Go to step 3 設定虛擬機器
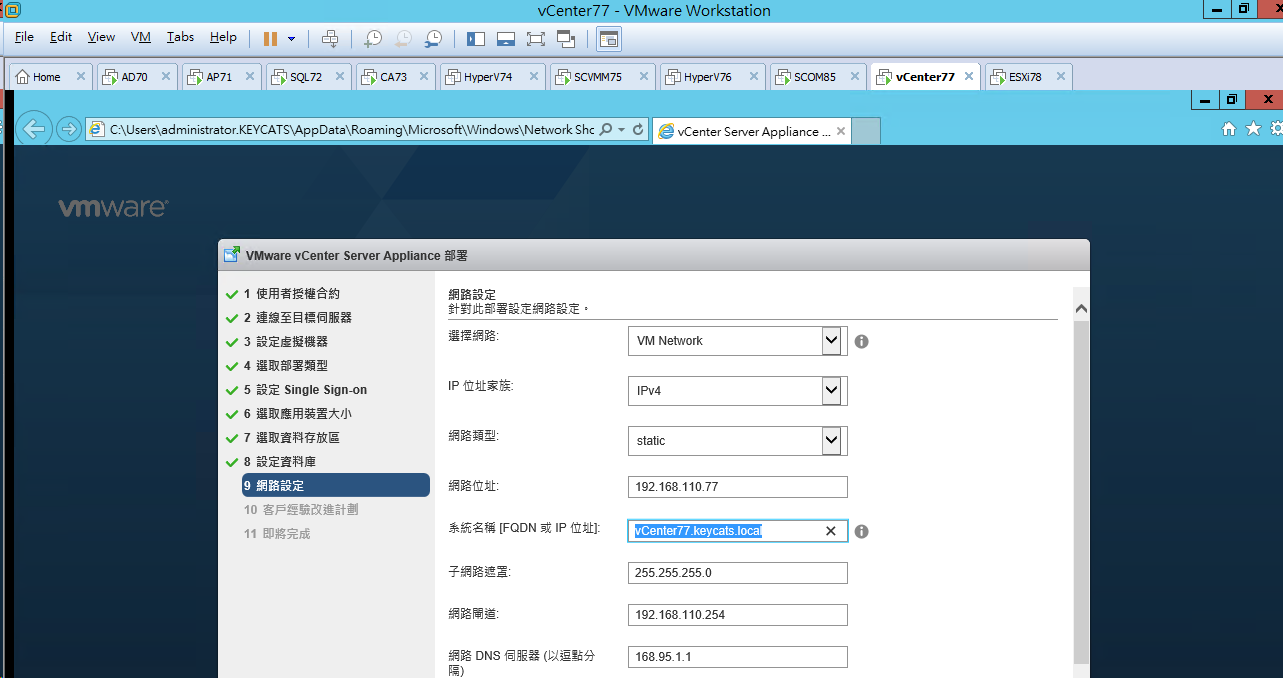Image resolution: width=1283 pixels, height=678 pixels. pos(285,342)
